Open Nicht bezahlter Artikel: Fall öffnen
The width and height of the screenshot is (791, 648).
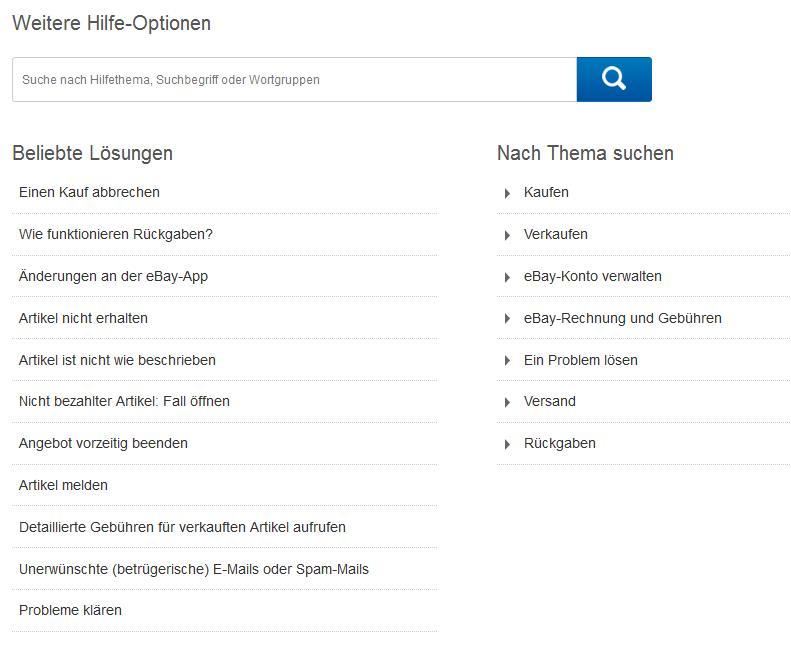(124, 401)
